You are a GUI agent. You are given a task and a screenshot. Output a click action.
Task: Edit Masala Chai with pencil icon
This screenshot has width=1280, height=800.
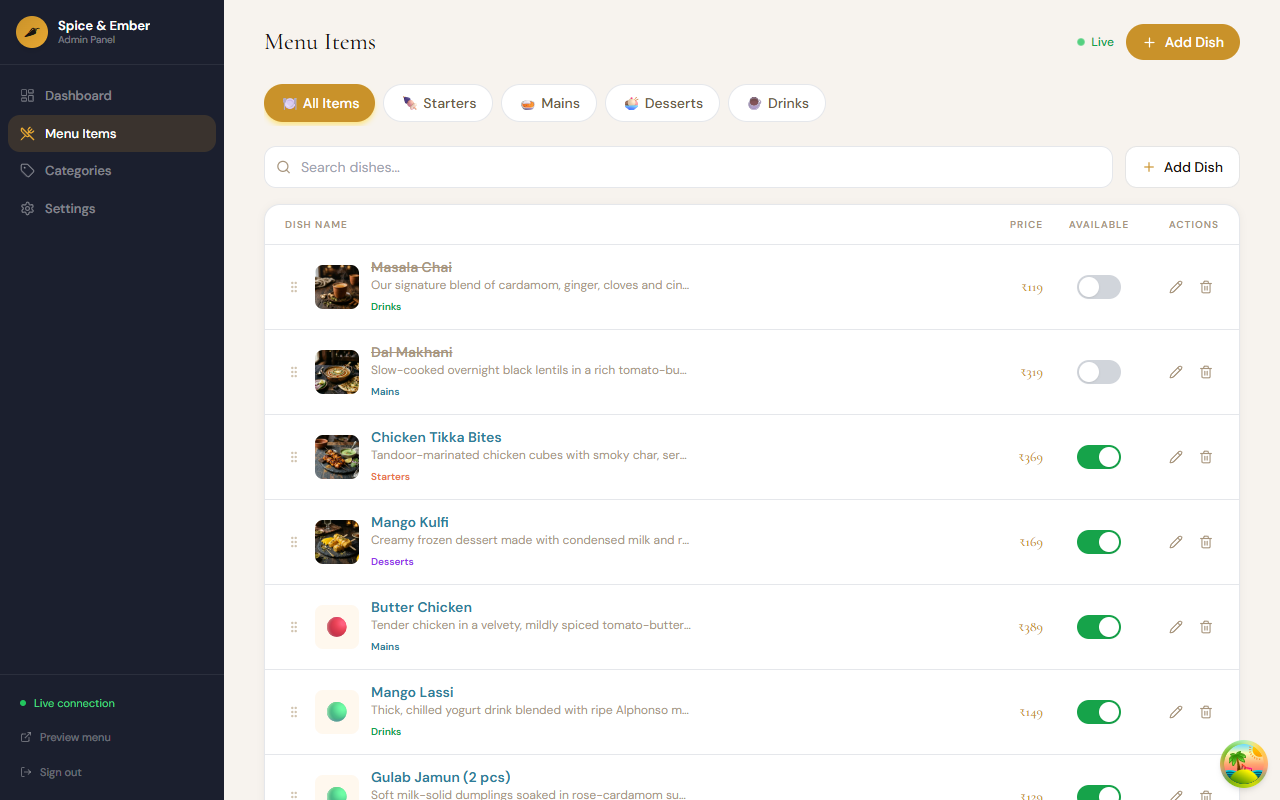(1176, 287)
